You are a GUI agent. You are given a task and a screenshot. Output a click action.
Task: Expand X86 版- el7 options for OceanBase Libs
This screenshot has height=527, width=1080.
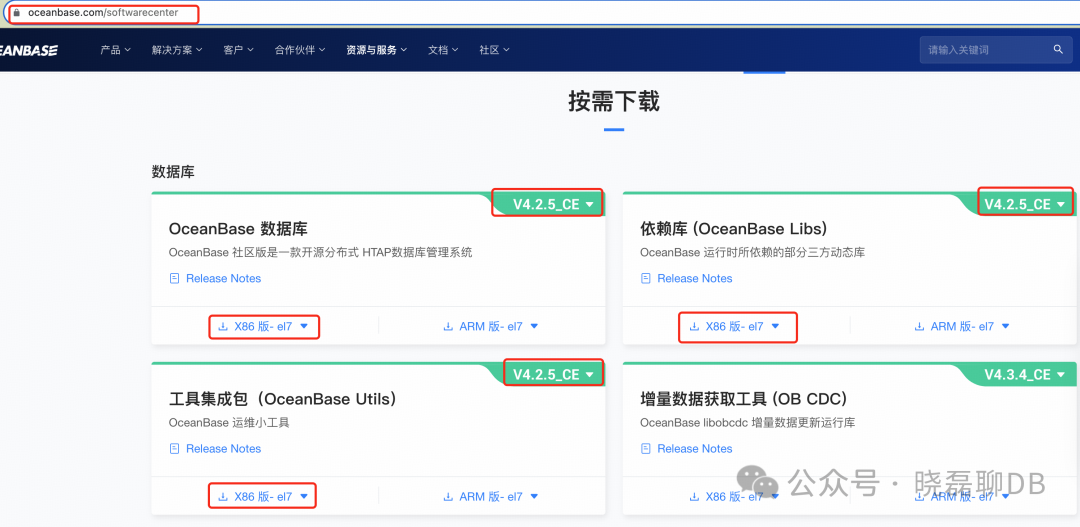[775, 327]
